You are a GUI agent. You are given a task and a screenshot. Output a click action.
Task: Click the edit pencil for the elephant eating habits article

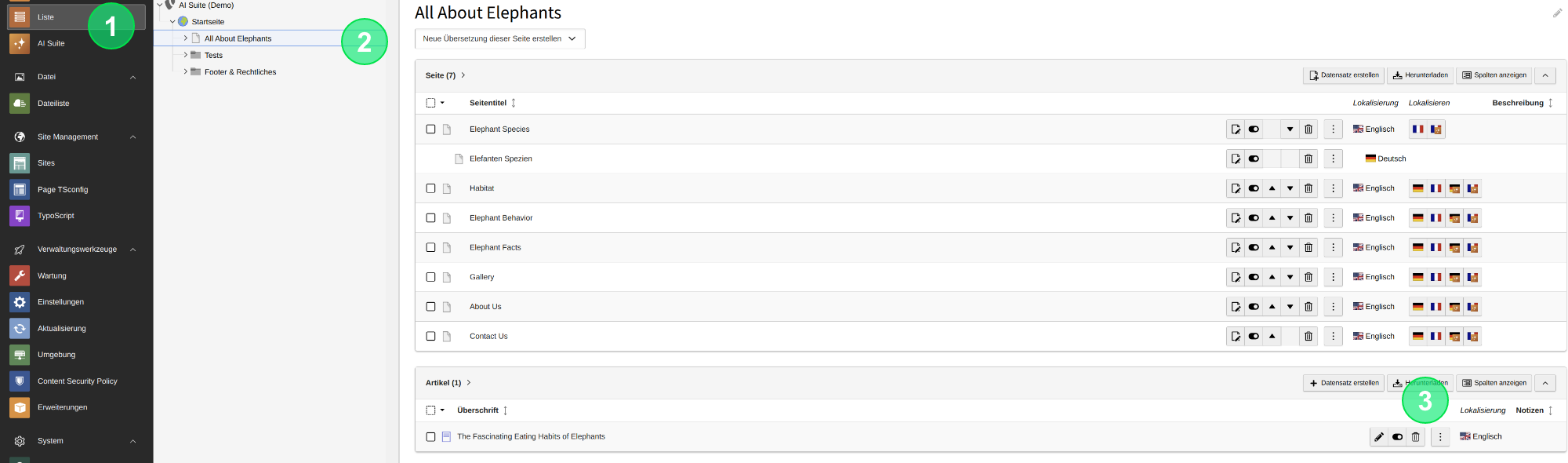coord(1379,437)
